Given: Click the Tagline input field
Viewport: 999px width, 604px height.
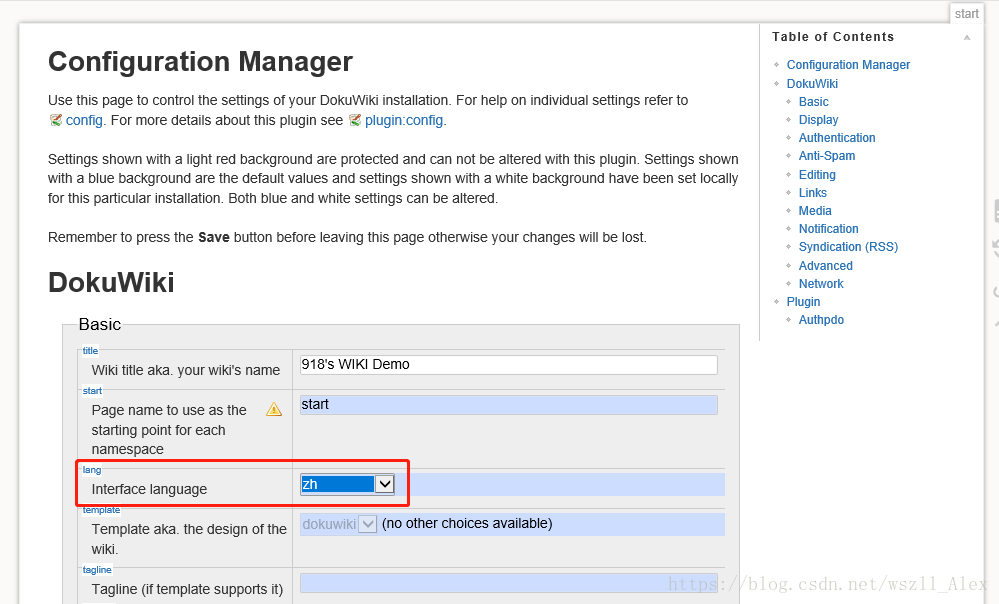Looking at the screenshot, I should tap(508, 583).
